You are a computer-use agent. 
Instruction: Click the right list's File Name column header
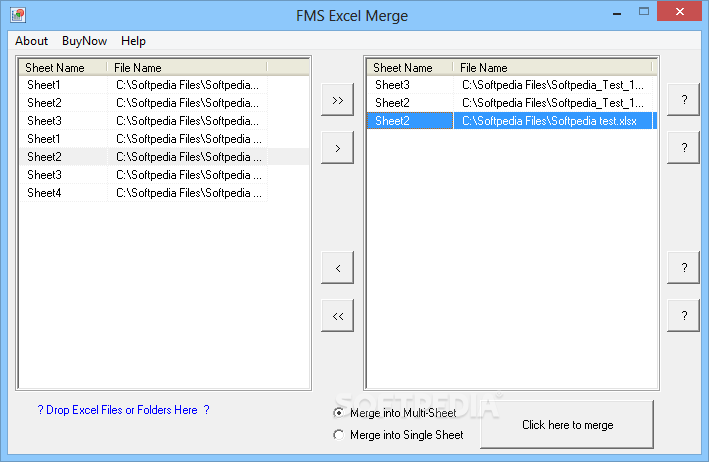pyautogui.click(x=553, y=68)
